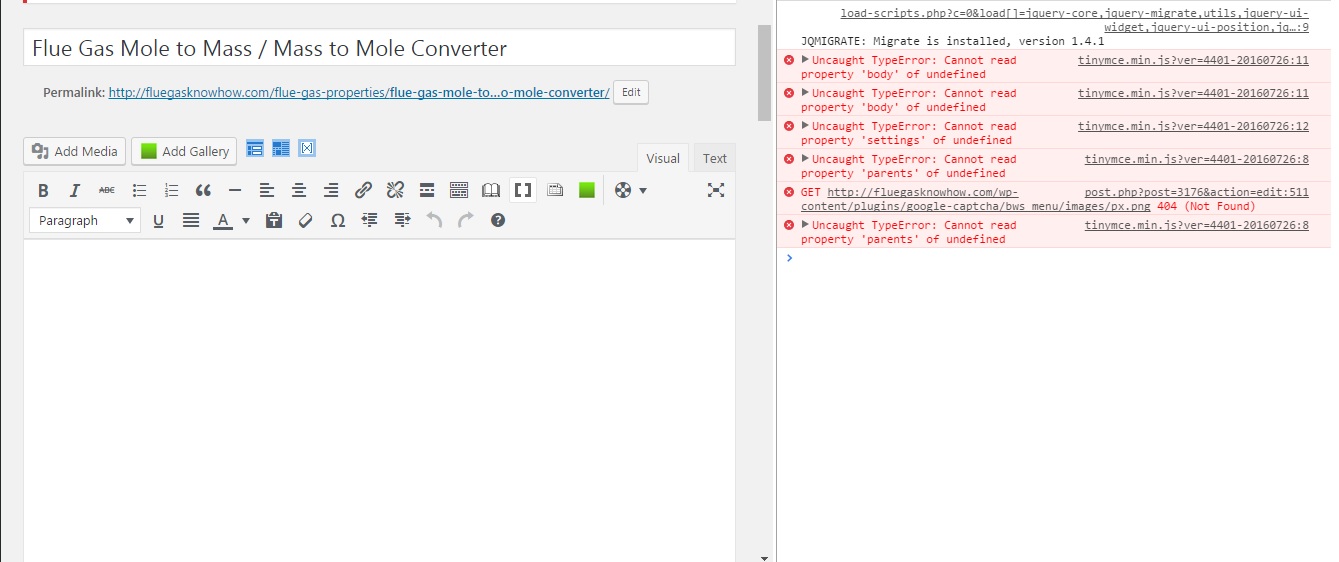
Task: Toggle the toolbar with keyboard-style icon
Action: coord(459,190)
